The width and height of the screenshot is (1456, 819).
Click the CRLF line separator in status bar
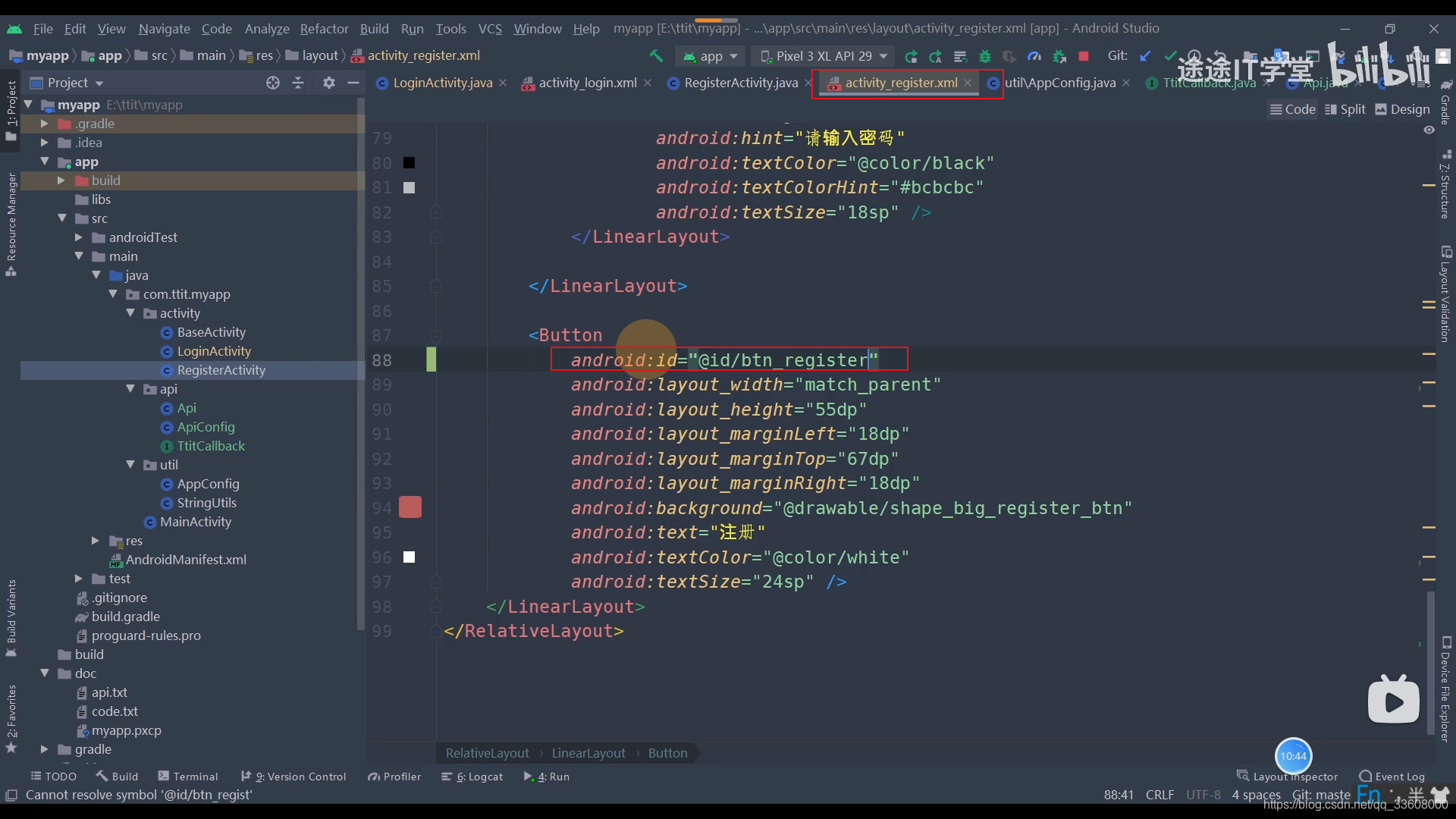(x=1159, y=795)
